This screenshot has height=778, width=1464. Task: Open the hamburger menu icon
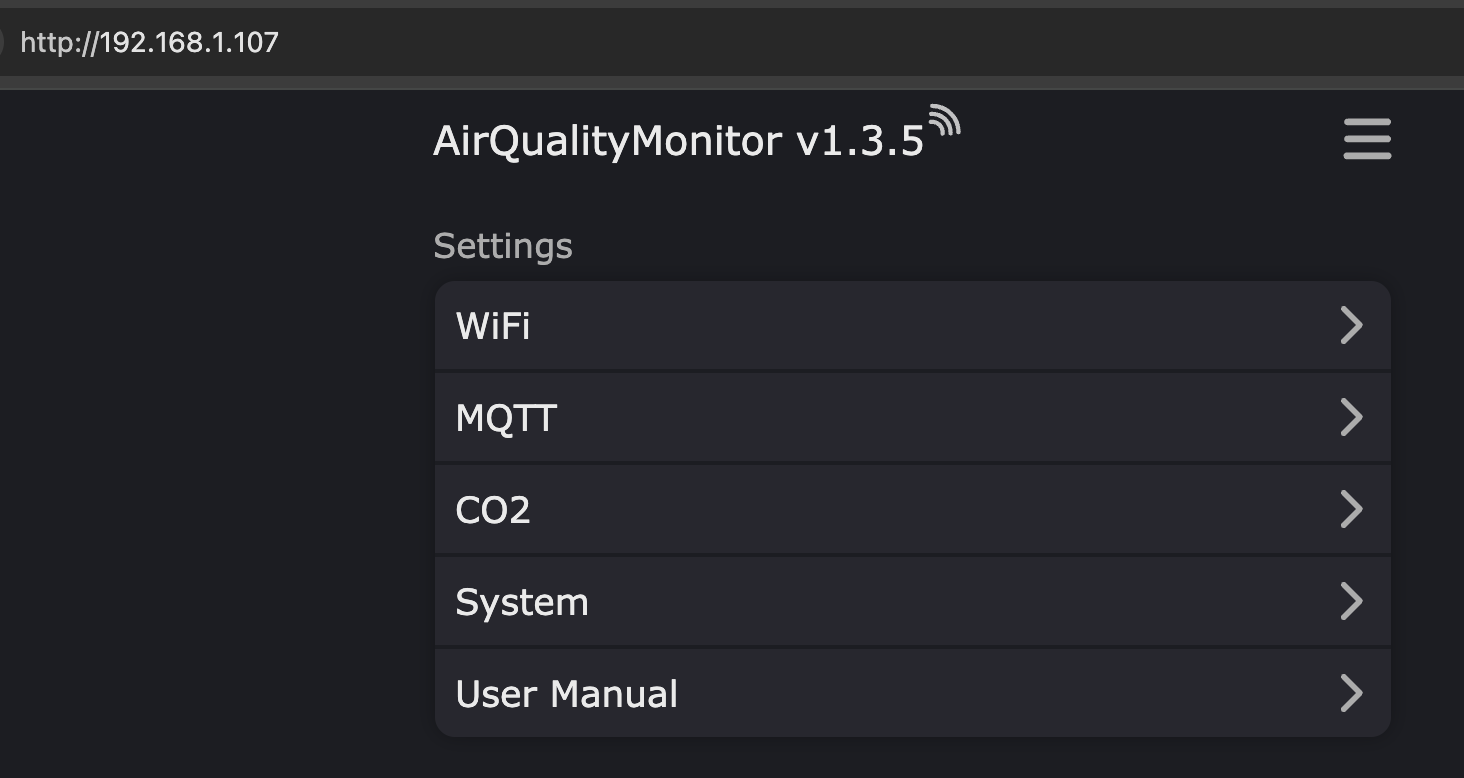pyautogui.click(x=1367, y=139)
